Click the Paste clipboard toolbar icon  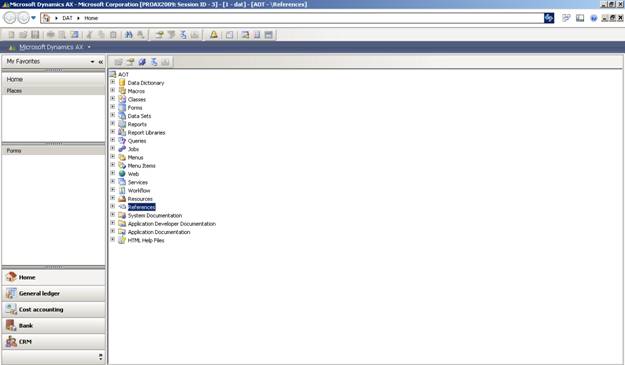click(x=113, y=35)
